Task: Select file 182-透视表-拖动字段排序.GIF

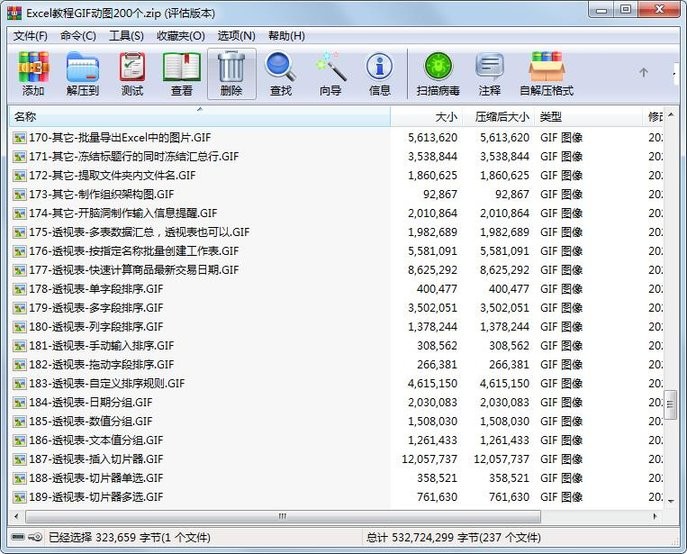Action: point(101,365)
